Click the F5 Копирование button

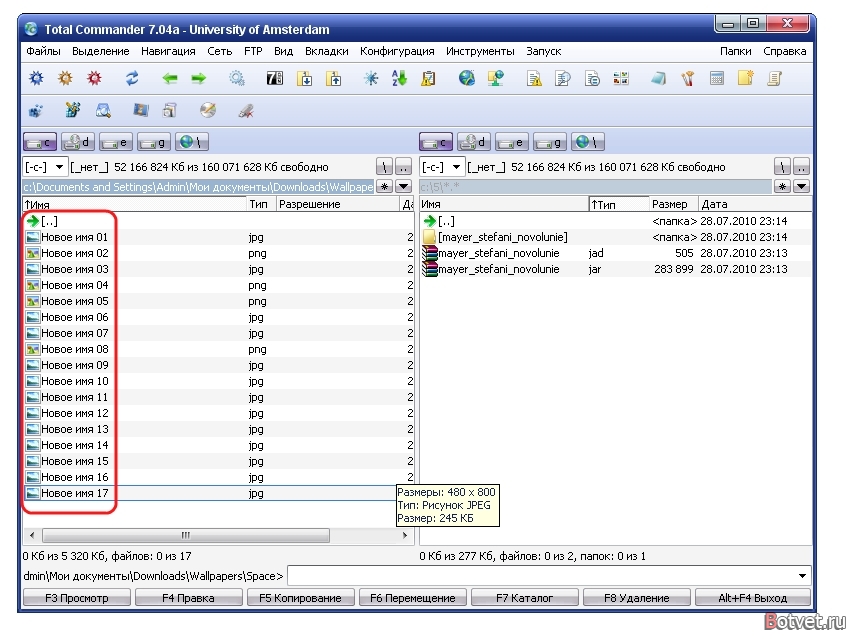coord(301,598)
